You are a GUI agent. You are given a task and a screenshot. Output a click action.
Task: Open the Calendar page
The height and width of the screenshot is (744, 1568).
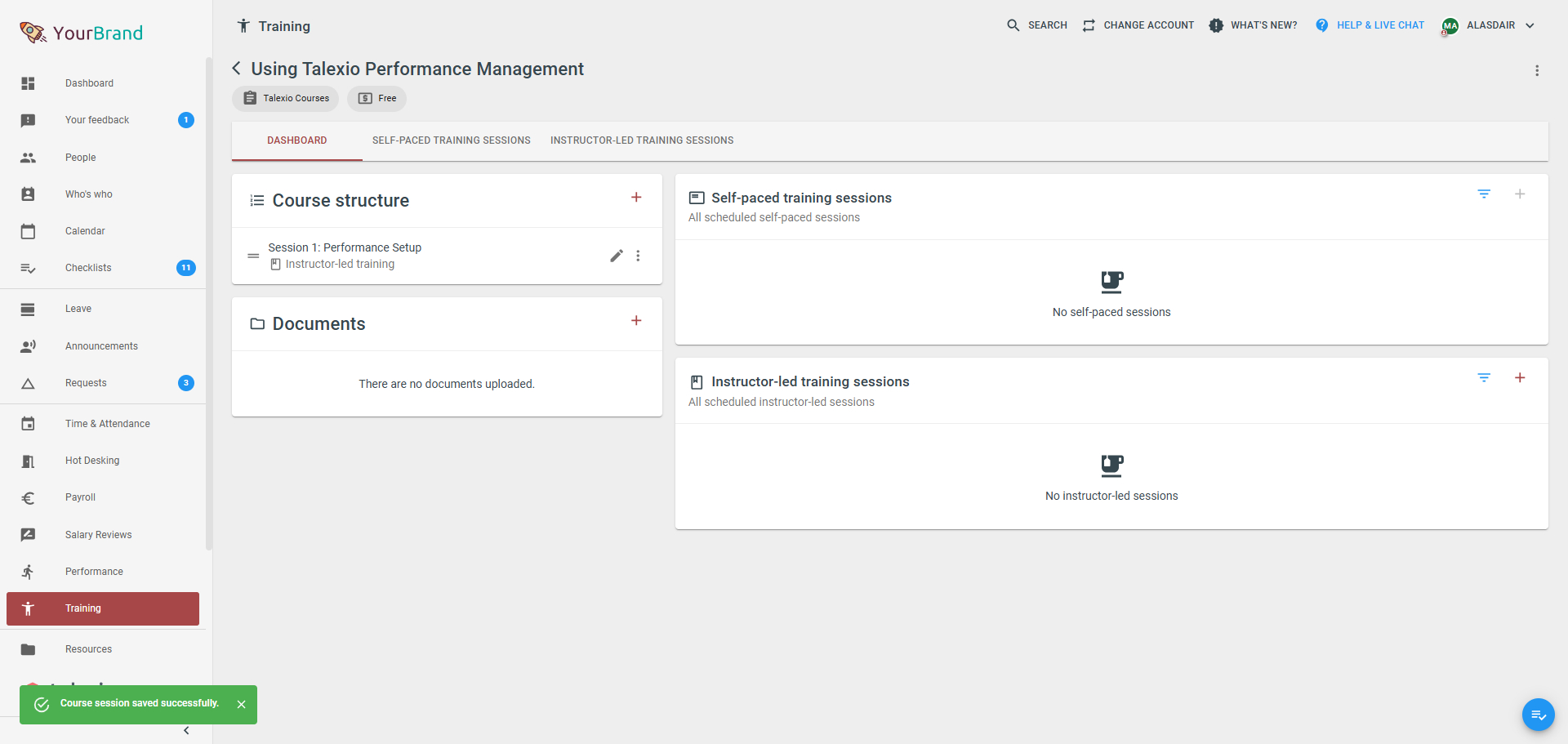(x=103, y=231)
